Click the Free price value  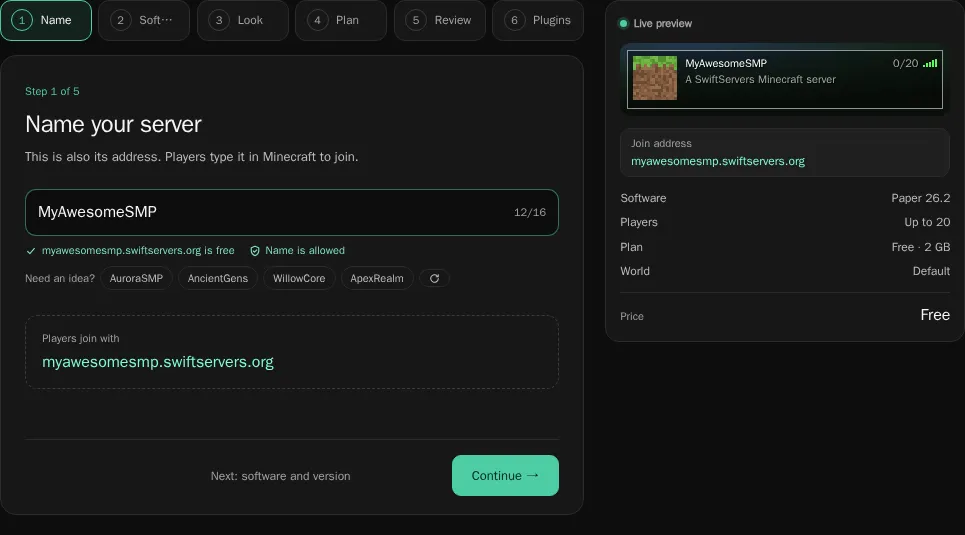(935, 315)
